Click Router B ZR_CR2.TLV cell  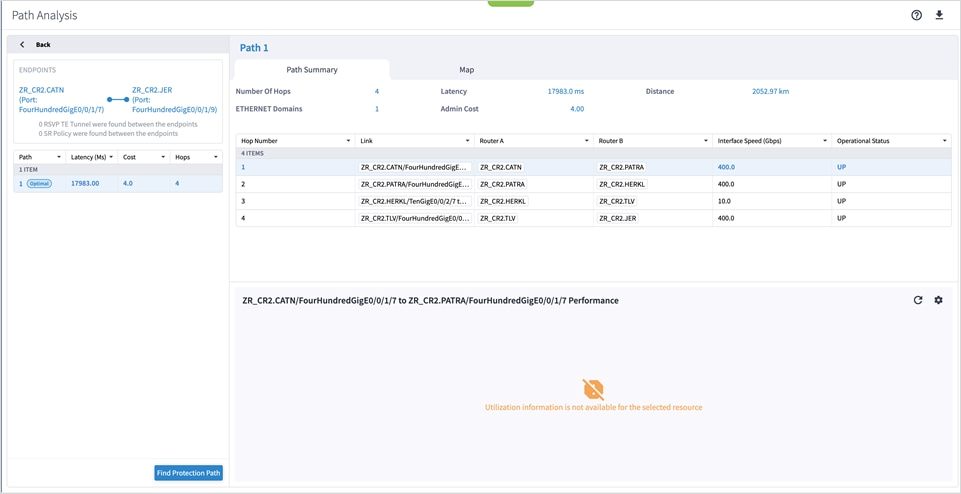tap(617, 201)
